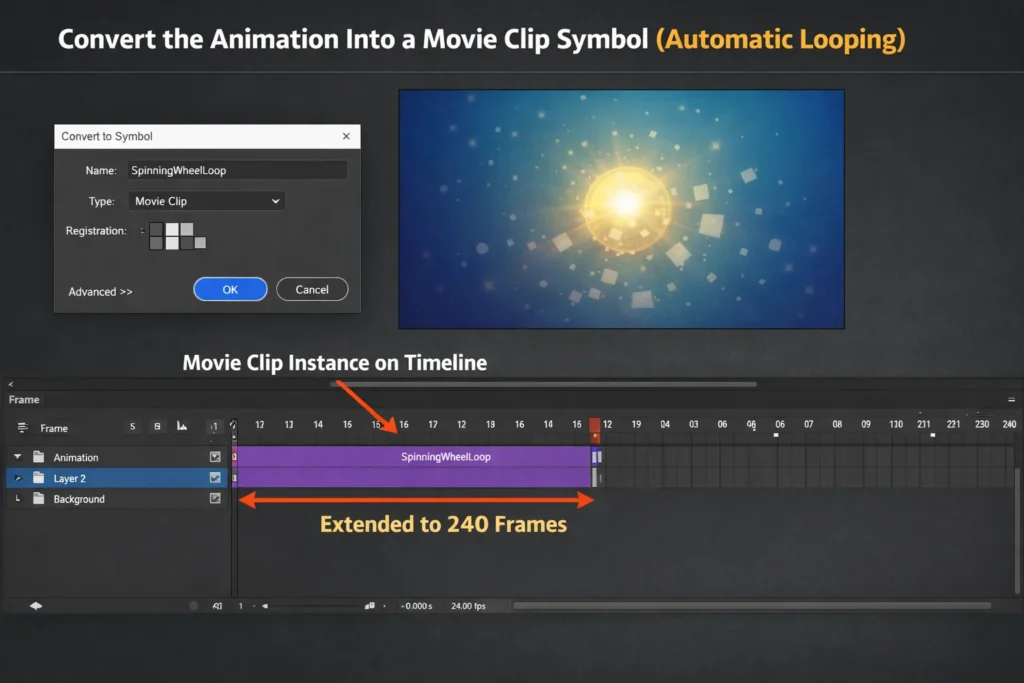Open the timeline layer options menu icon
1024x683 pixels.
point(22,428)
